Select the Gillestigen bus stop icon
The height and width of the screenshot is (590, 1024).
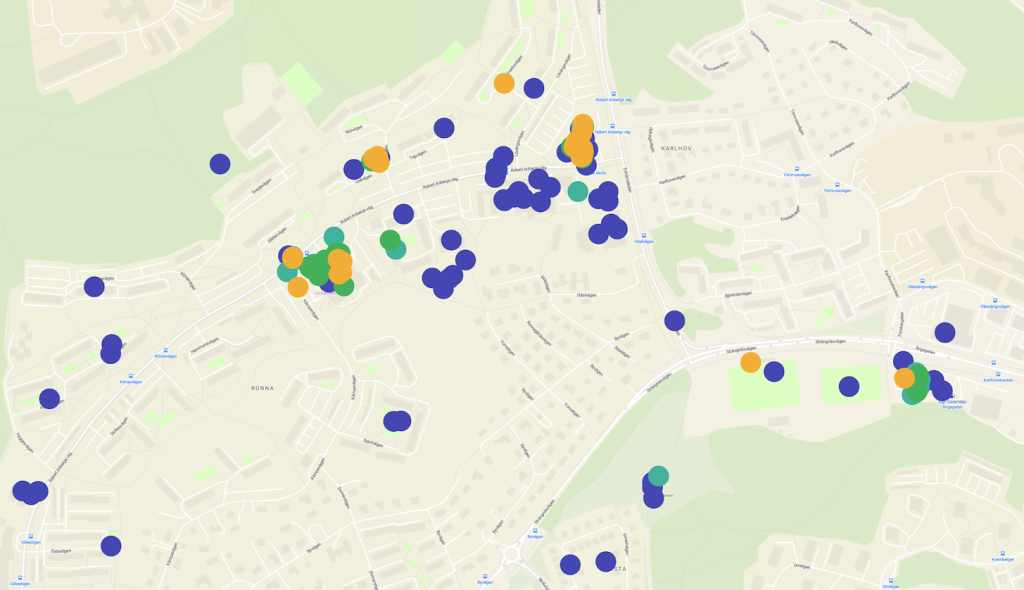pos(30,536)
